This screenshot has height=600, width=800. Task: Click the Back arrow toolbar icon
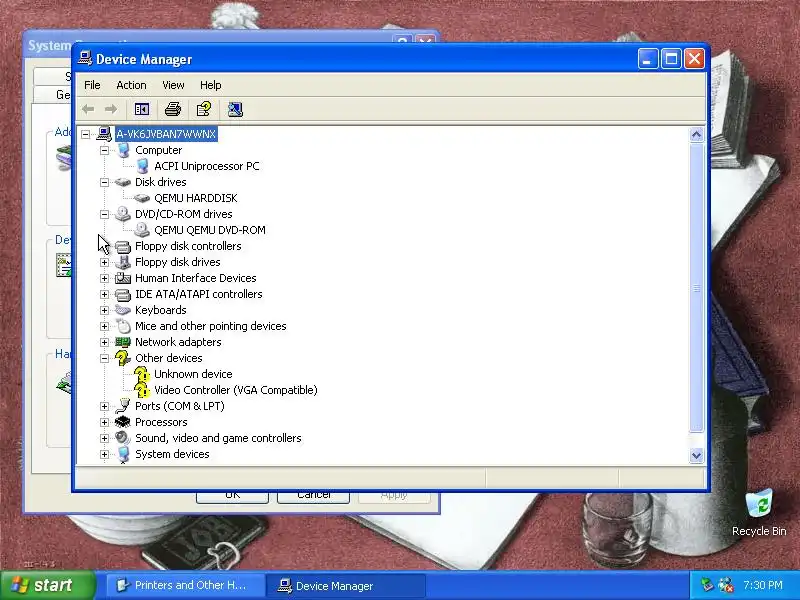click(88, 109)
